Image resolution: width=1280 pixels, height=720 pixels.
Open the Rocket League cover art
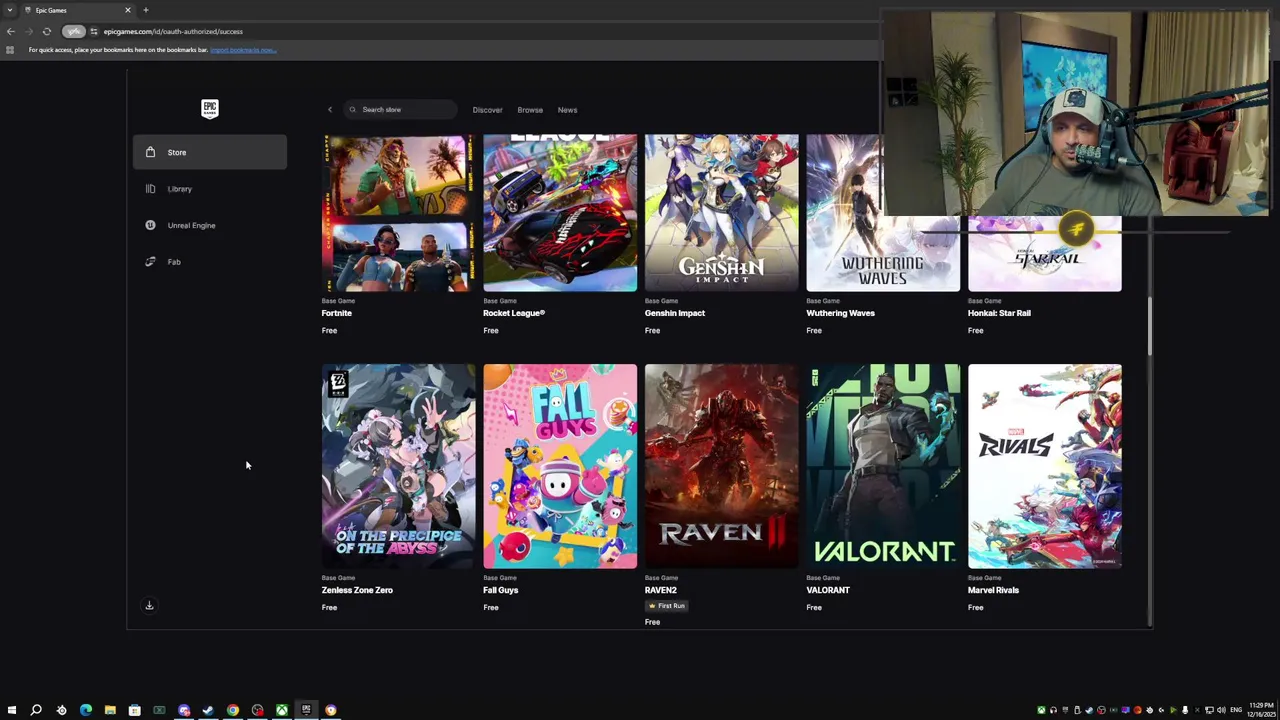coord(560,213)
